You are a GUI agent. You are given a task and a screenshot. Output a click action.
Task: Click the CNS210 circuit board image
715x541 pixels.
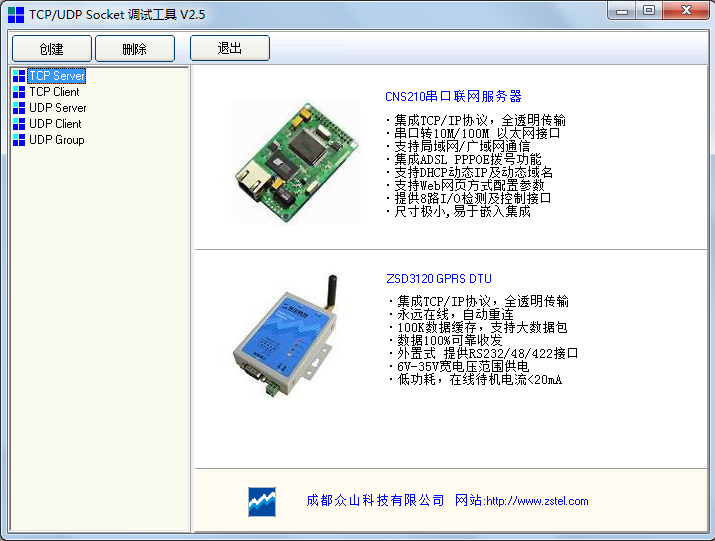pos(296,163)
